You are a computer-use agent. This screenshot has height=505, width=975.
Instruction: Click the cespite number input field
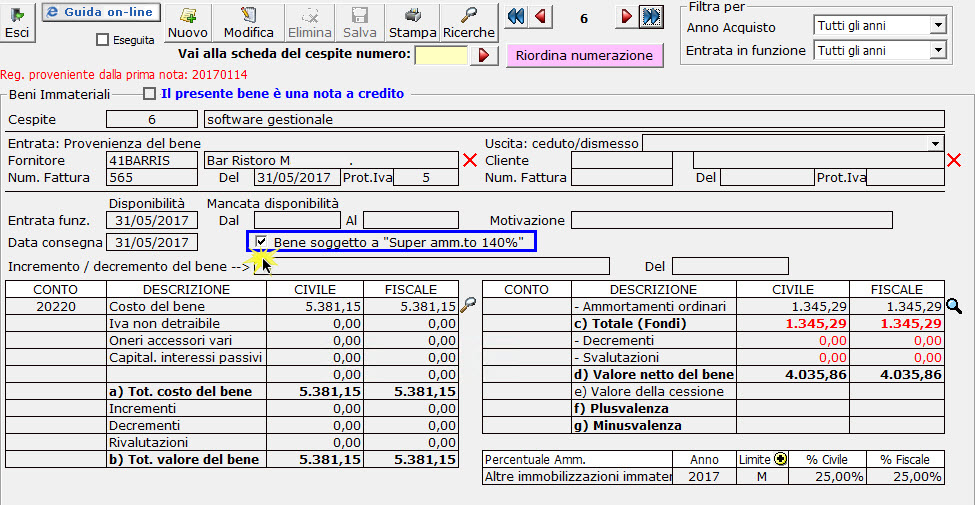click(441, 55)
